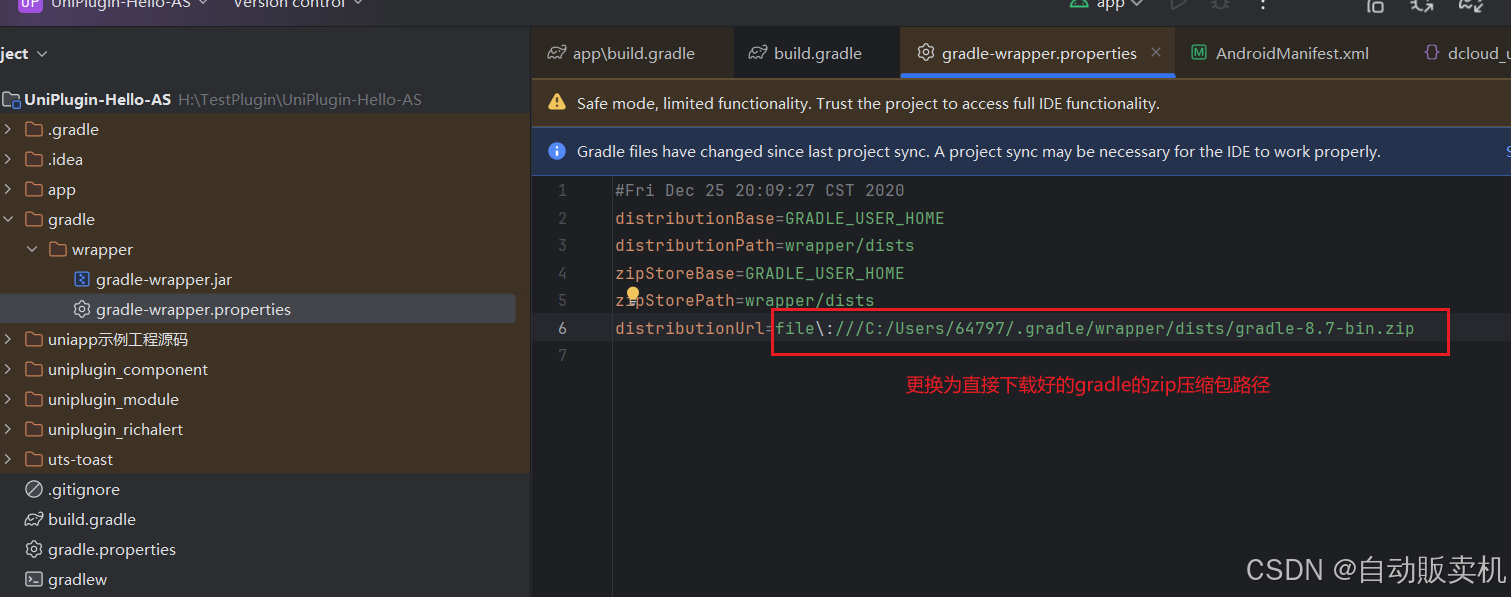Expand the uniplugin_richalert folder
This screenshot has width=1511, height=597.
point(8,429)
